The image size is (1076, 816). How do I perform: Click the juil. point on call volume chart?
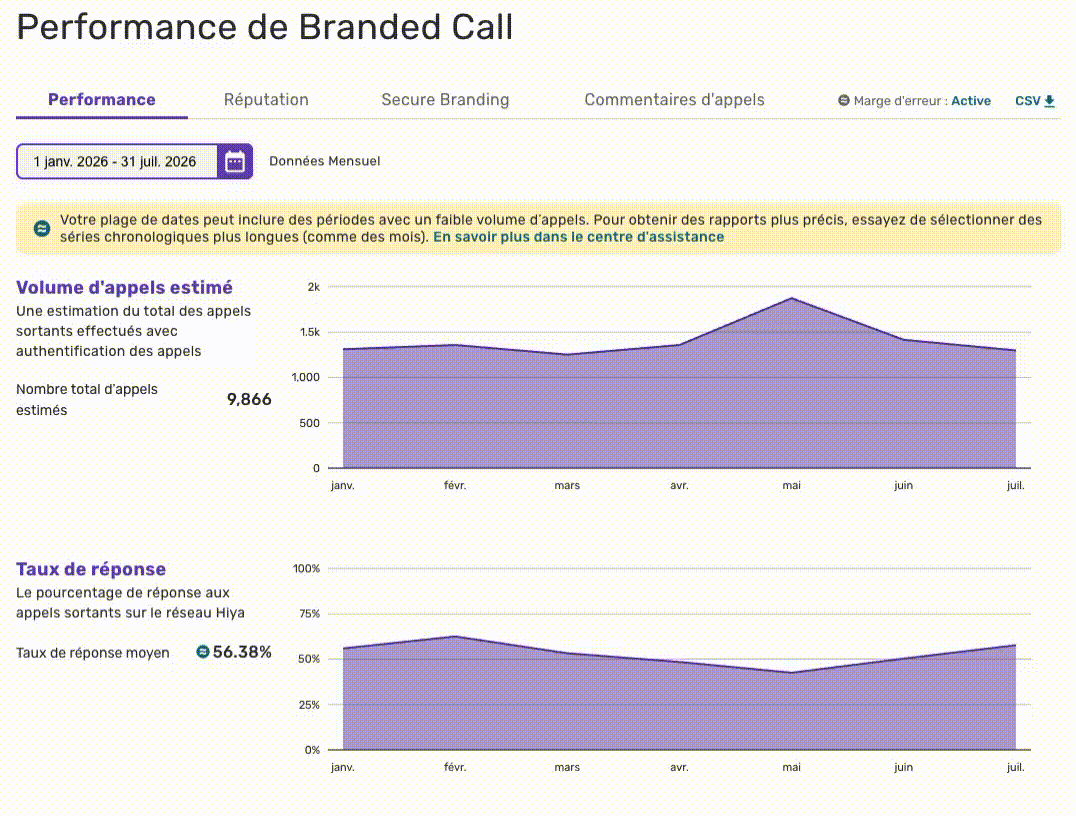click(x=1016, y=351)
